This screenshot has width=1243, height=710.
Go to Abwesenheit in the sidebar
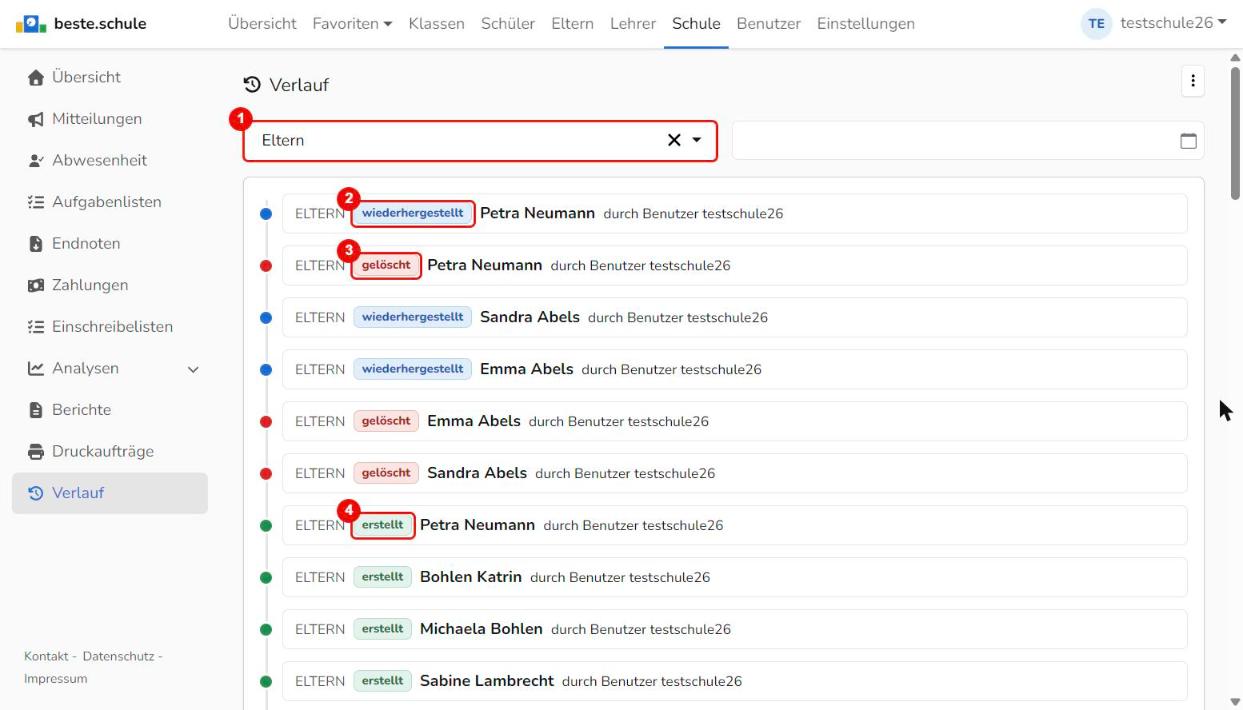click(110, 160)
